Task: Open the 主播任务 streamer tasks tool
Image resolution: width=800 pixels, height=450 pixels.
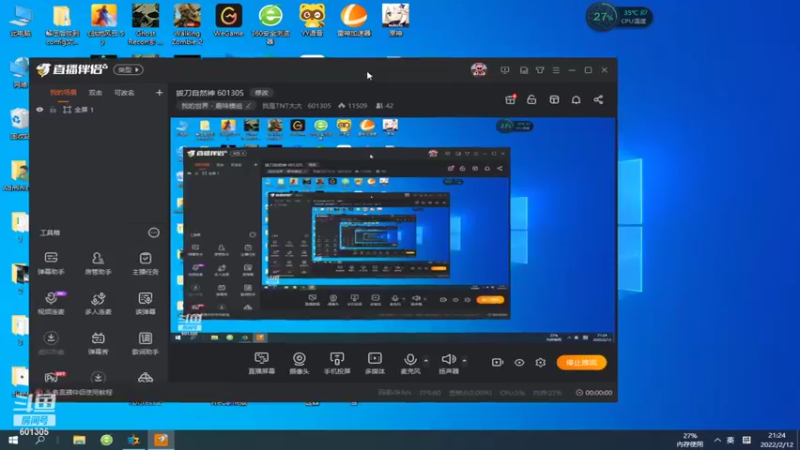Action: click(x=145, y=263)
